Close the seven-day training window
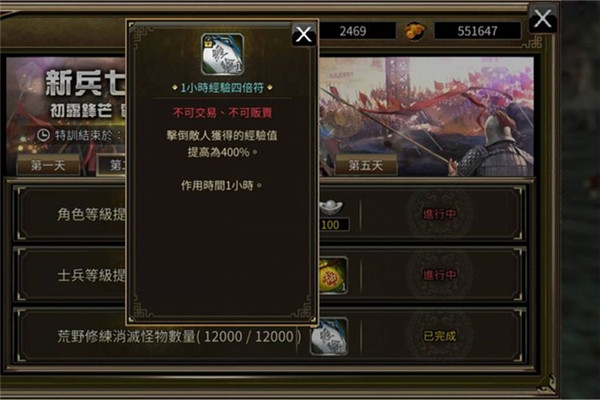The image size is (600, 400). pos(543,19)
